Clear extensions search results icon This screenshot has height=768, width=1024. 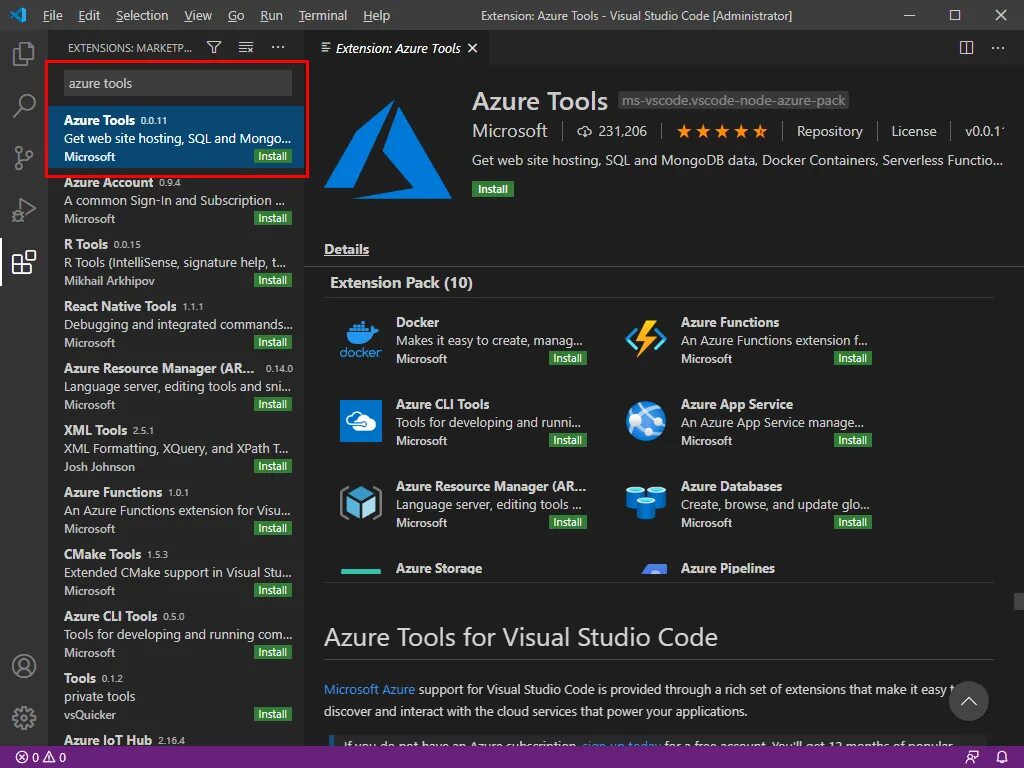246,47
